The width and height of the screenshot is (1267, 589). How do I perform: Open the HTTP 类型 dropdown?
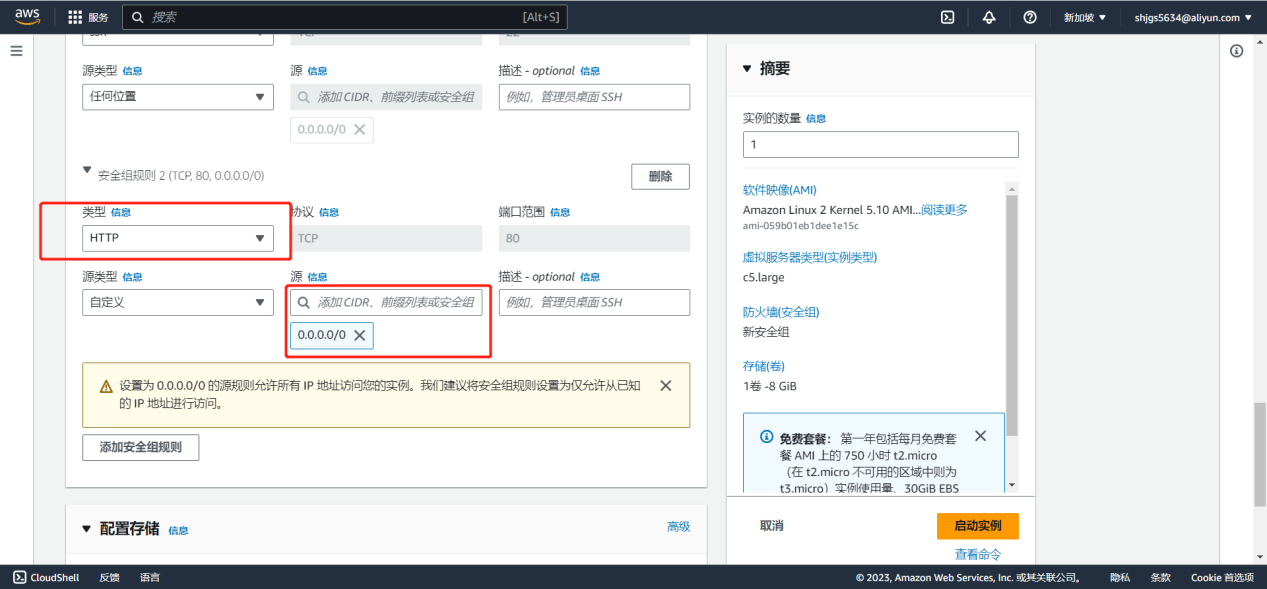click(x=177, y=238)
